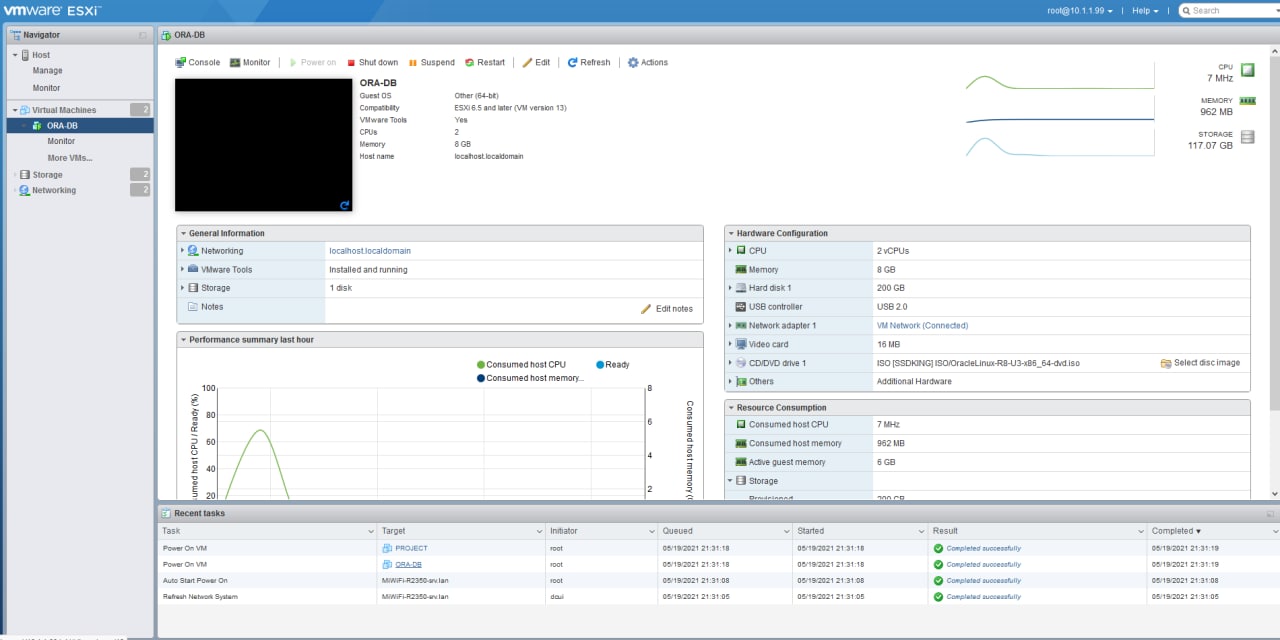Click the VMware ESXi logo
This screenshot has height=640, width=1280.
point(50,10)
